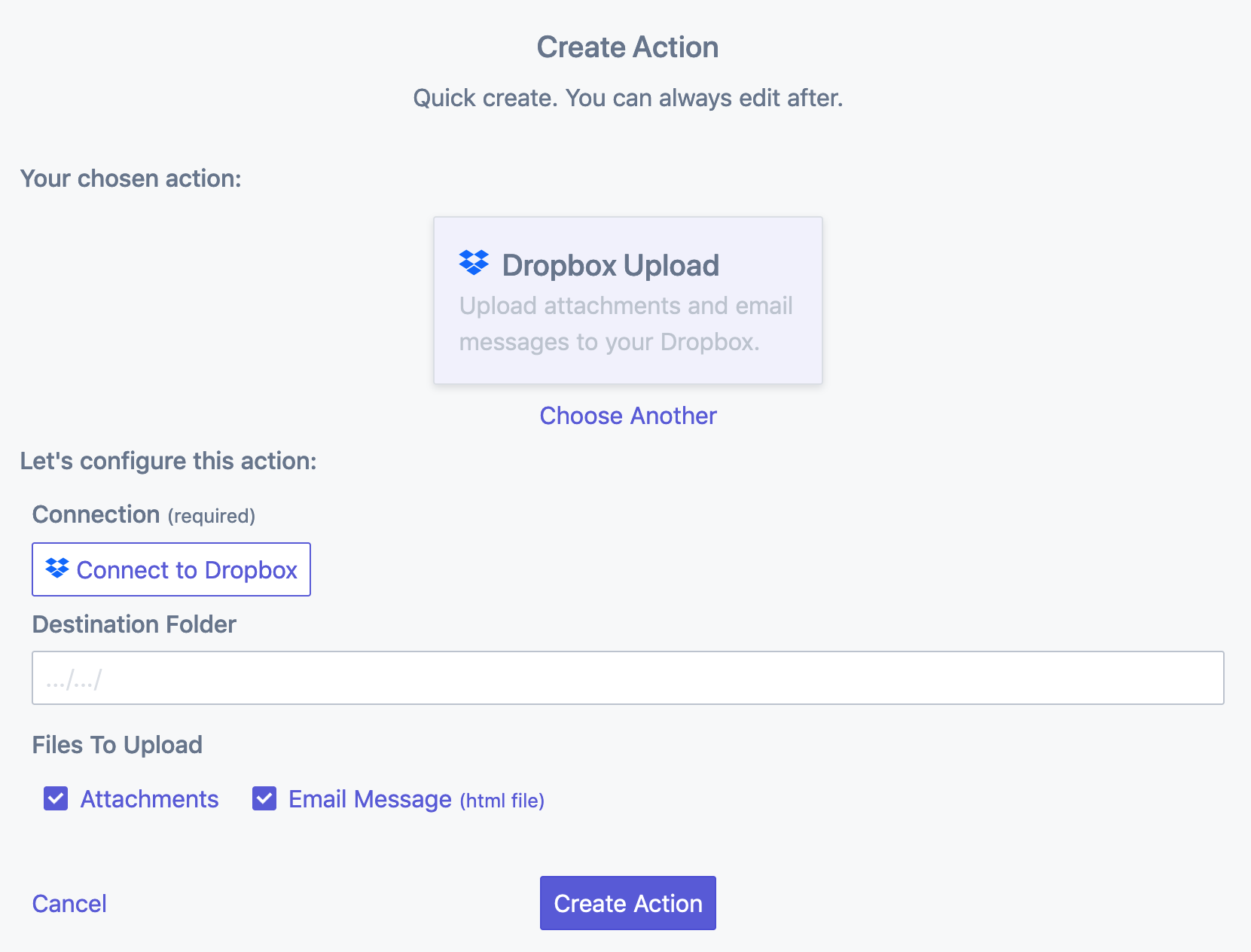The image size is (1251, 952).
Task: Click the Dropbox icon inside the connect button
Action: pos(57,569)
